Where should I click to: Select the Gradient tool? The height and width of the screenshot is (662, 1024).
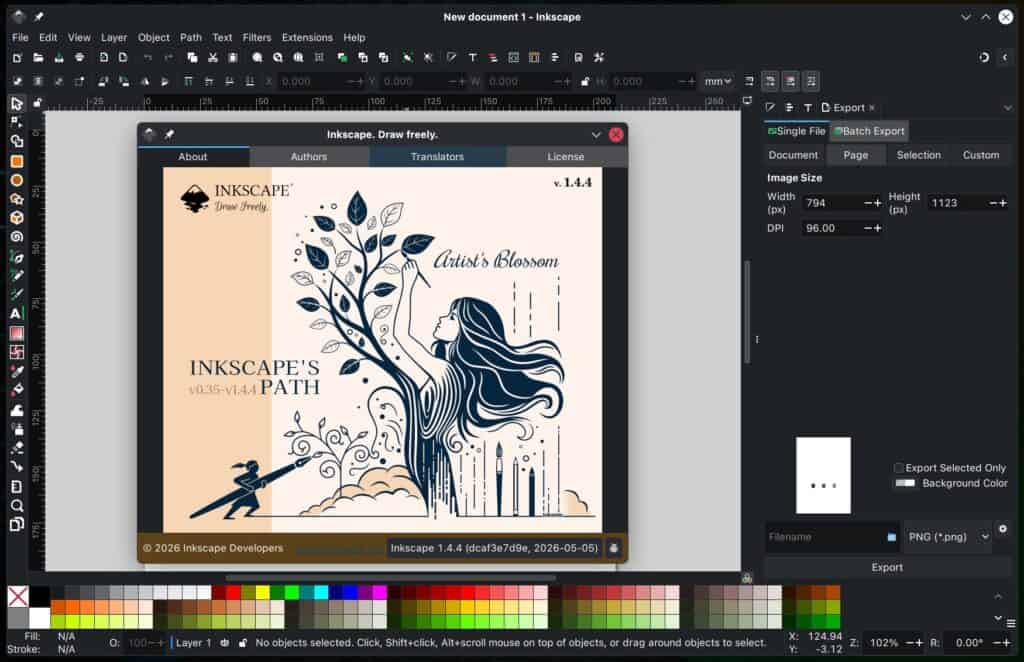pyautogui.click(x=16, y=334)
